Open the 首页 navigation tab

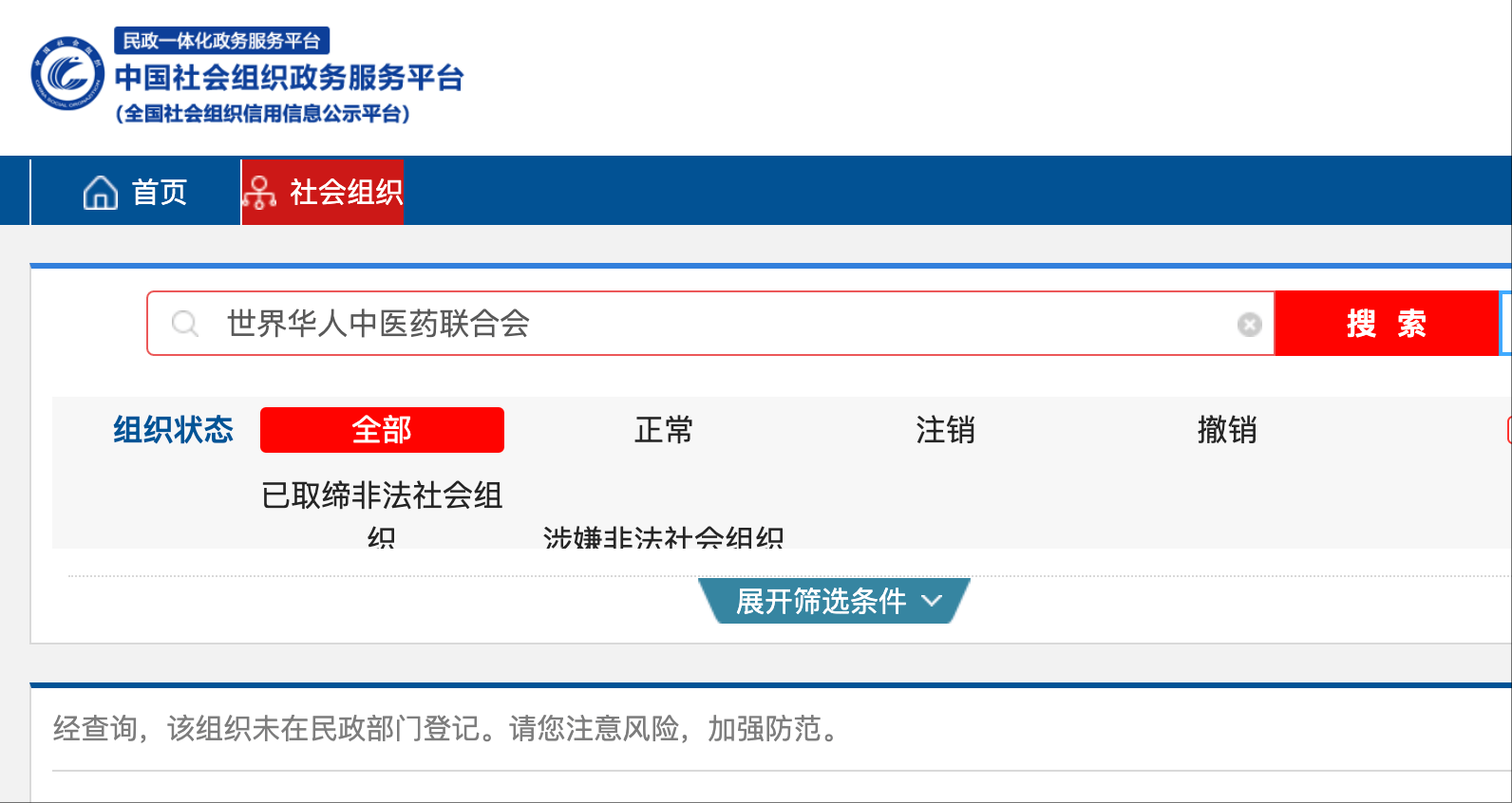tap(136, 192)
